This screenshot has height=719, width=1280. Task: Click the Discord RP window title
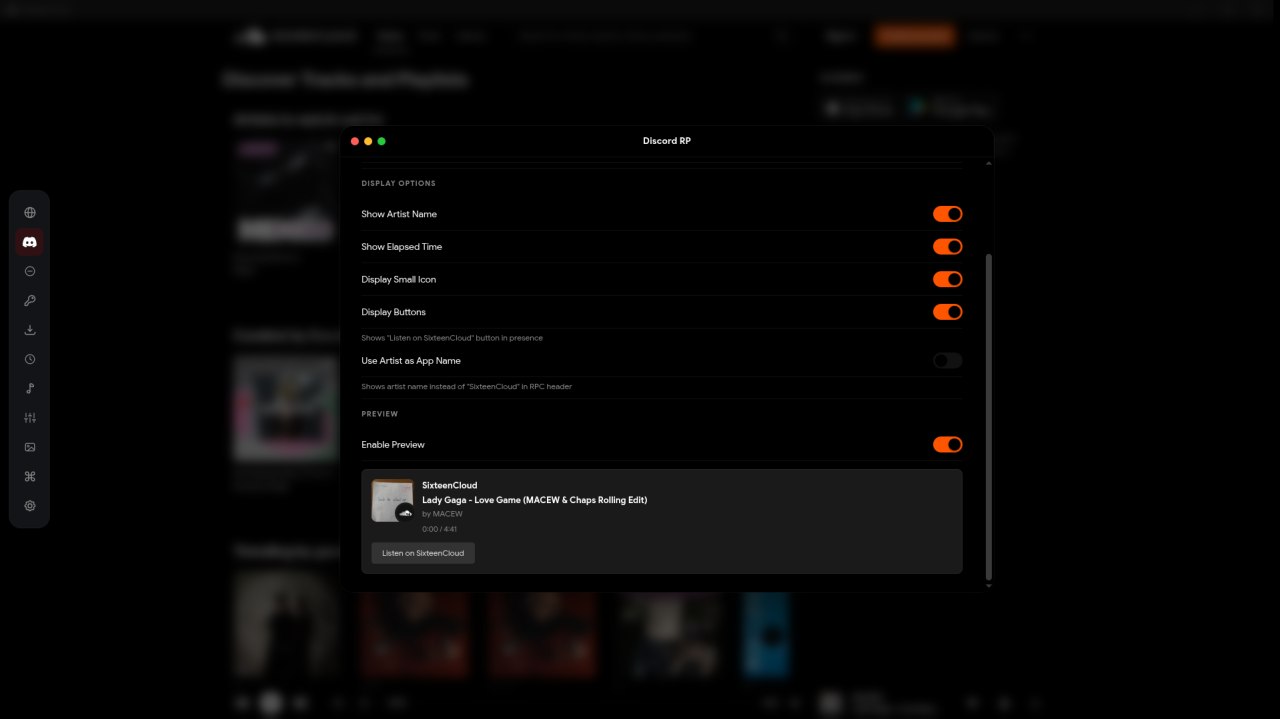click(667, 141)
